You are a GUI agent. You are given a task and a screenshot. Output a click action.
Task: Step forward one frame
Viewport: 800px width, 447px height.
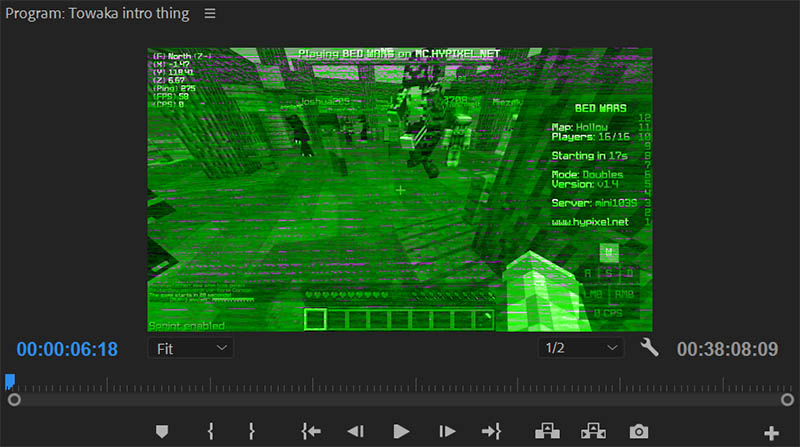pyautogui.click(x=447, y=432)
